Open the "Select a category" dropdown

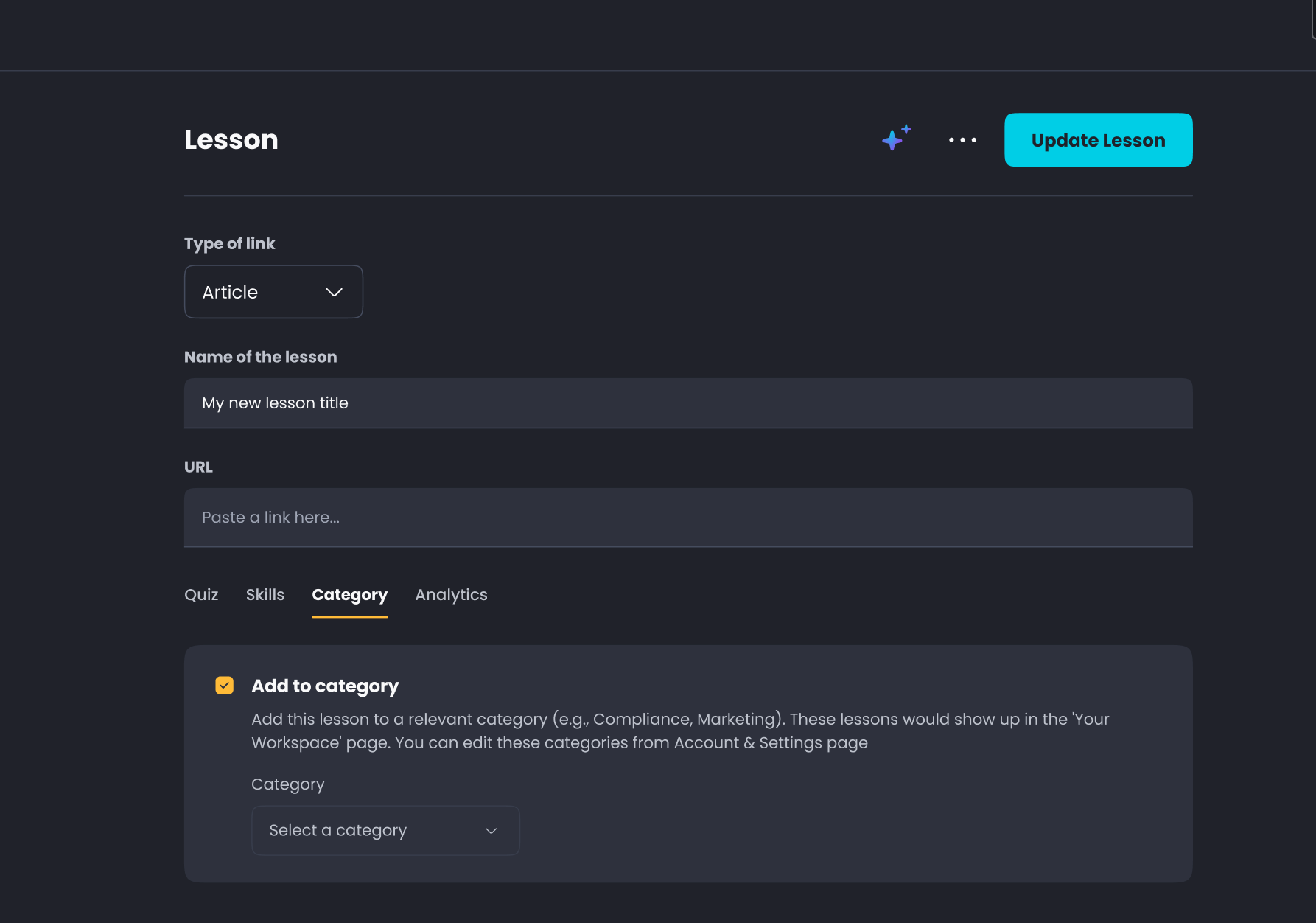tap(385, 830)
